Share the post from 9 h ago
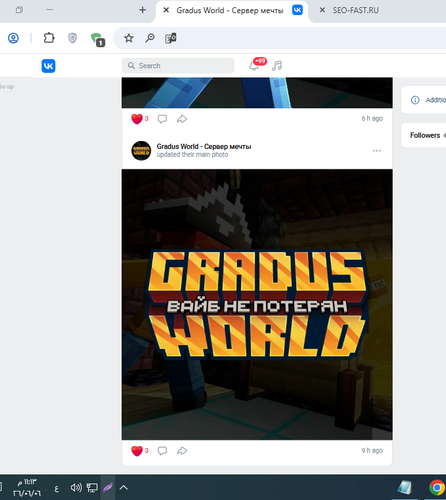The height and width of the screenshot is (500, 446). pos(182,451)
